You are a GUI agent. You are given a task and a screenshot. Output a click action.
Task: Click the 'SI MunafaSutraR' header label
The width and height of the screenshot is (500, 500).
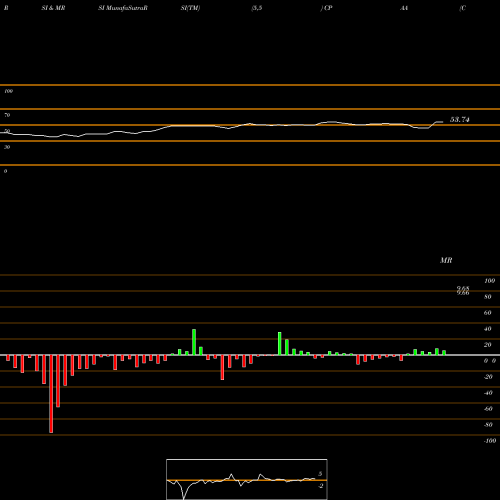click(x=123, y=8)
